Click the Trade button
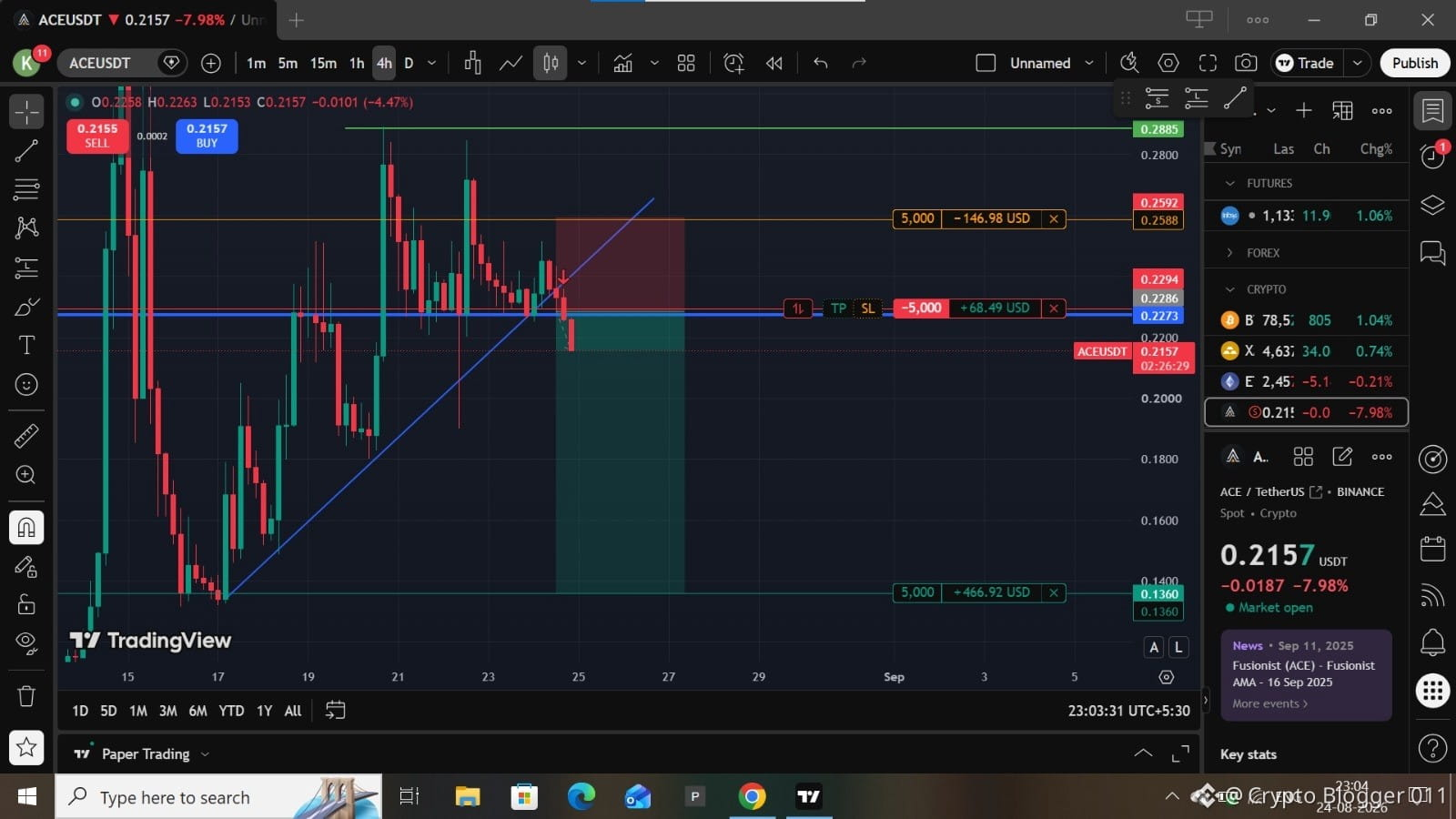The width and height of the screenshot is (1456, 819). point(1306,63)
